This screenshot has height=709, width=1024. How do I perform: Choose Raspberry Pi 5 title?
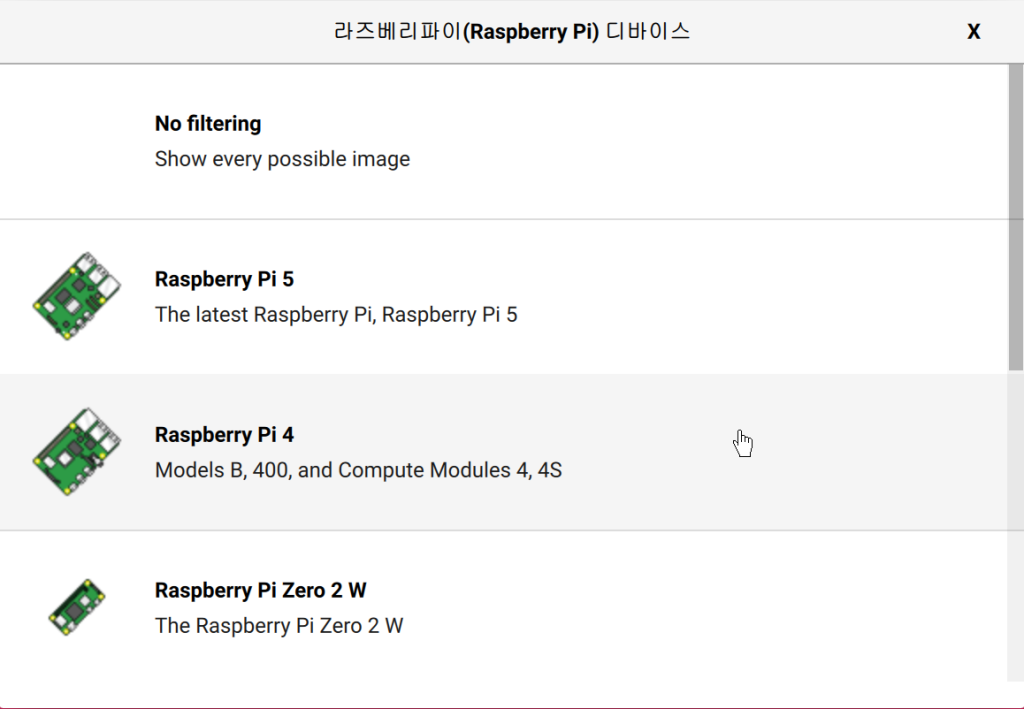tap(224, 279)
